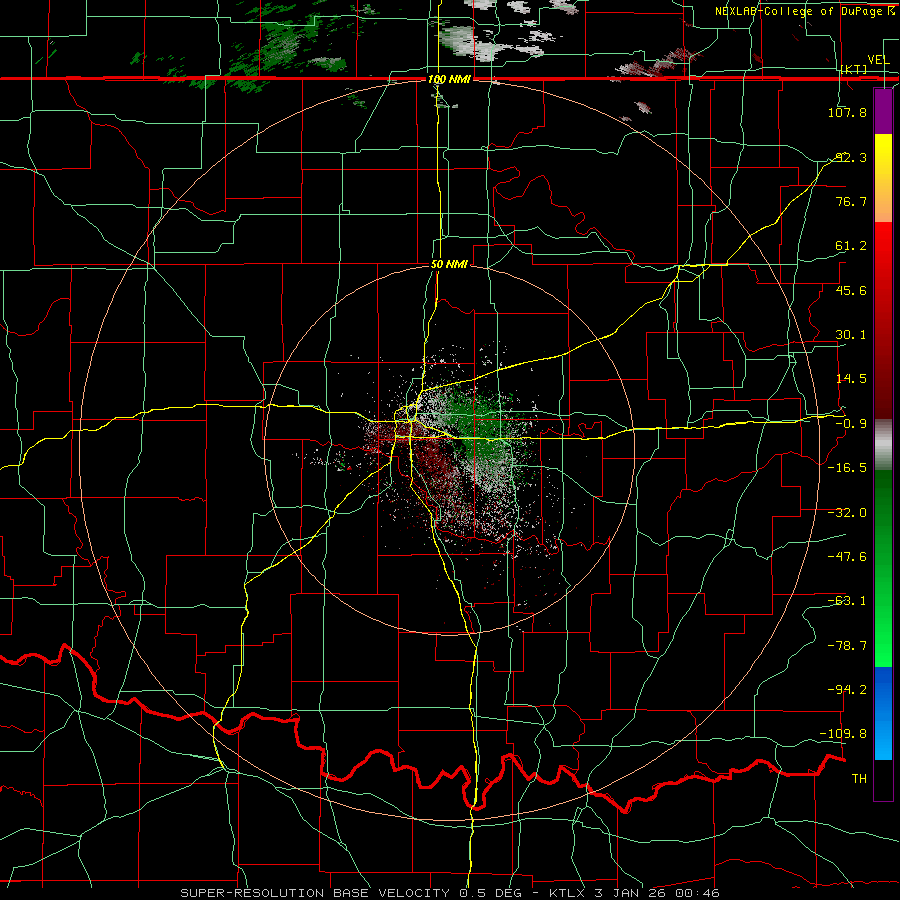This screenshot has height=900, width=900.
Task: Click the 100 NMI range ring label
Action: click(x=449, y=79)
